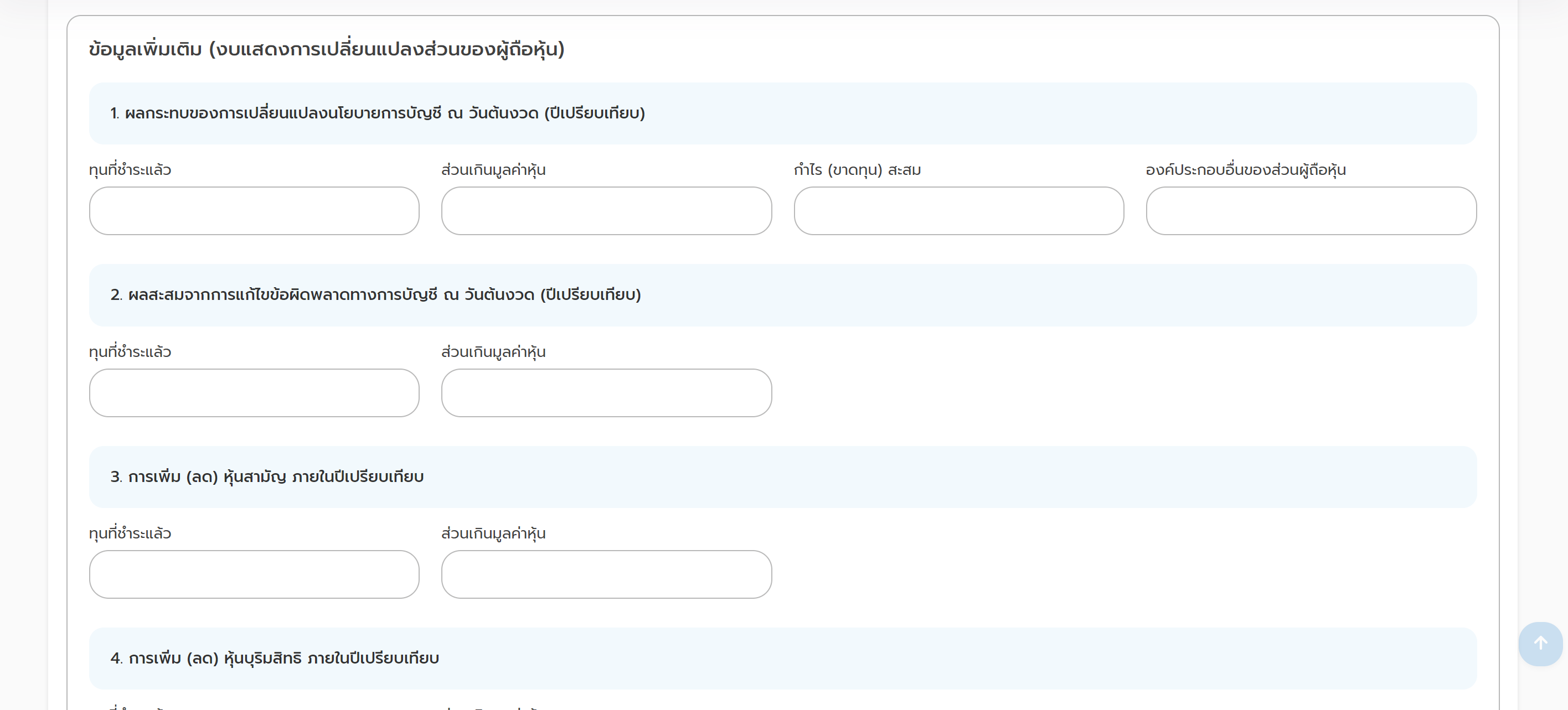Click the กำไร (ขาดทุน) สะสม label
1568x710 pixels.
click(857, 170)
